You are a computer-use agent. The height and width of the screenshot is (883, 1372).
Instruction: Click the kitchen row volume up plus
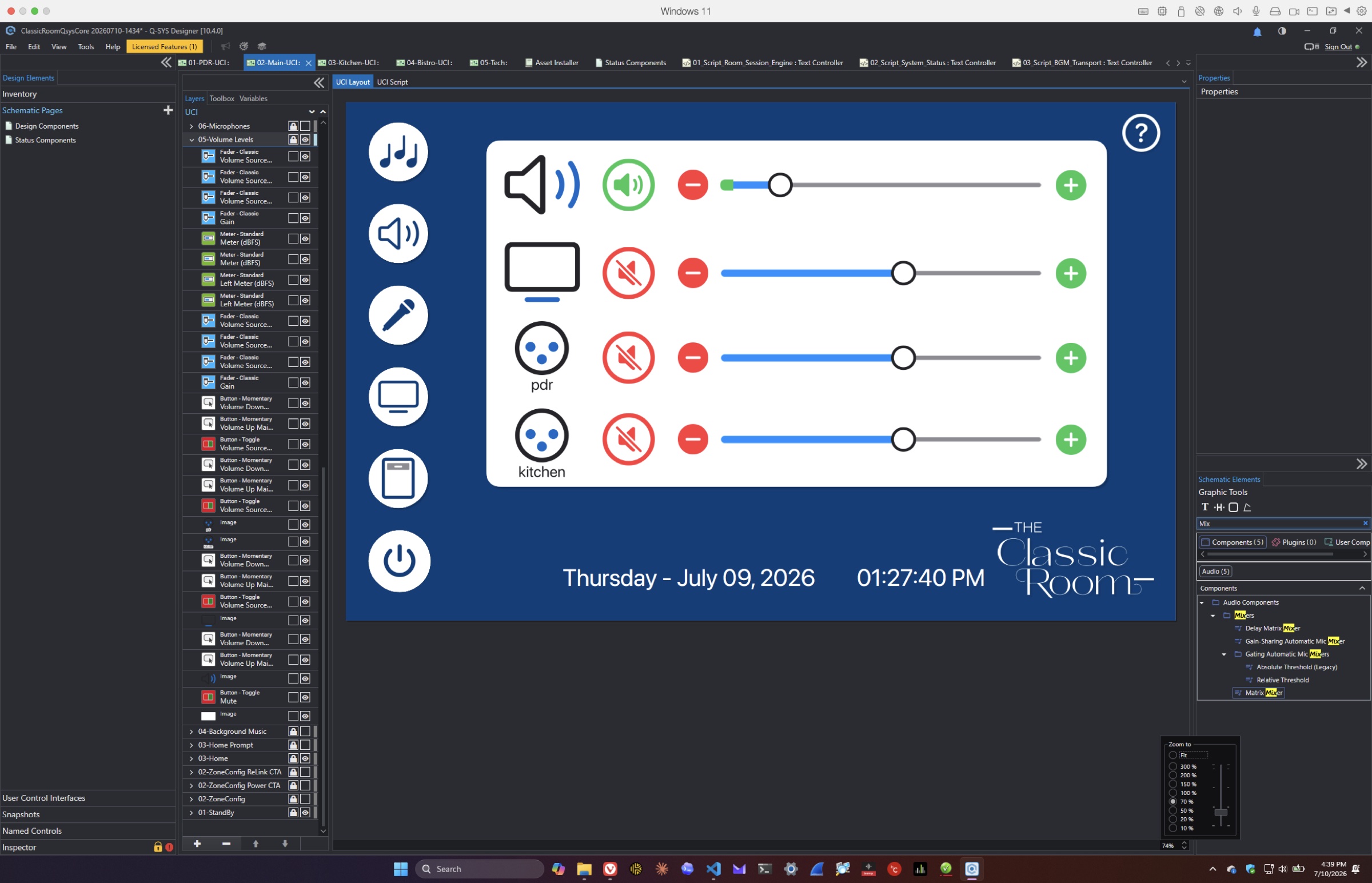click(x=1071, y=439)
